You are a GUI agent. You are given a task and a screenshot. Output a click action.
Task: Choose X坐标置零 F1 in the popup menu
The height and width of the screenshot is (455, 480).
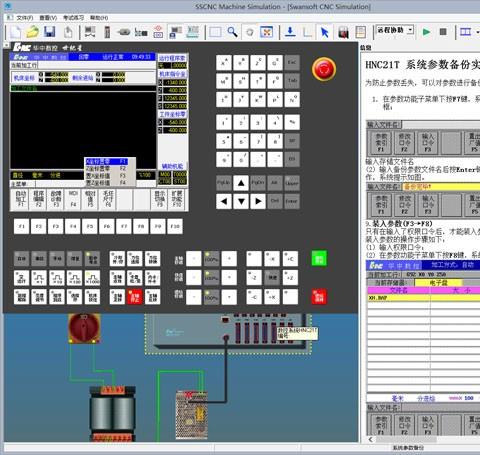(106, 161)
